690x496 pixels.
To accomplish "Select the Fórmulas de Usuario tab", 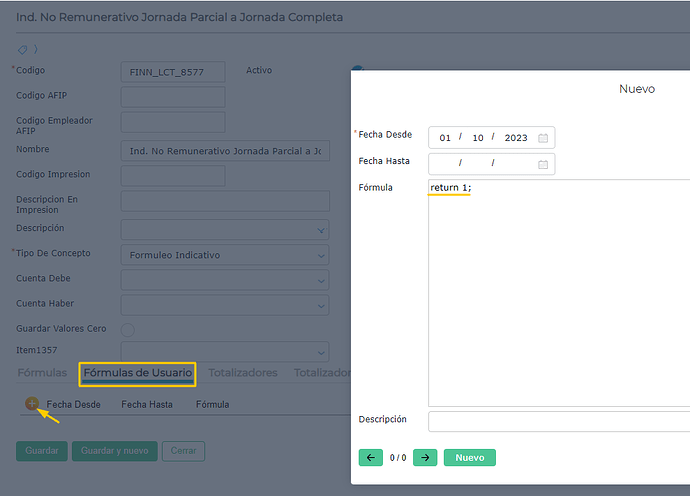I will click(138, 373).
